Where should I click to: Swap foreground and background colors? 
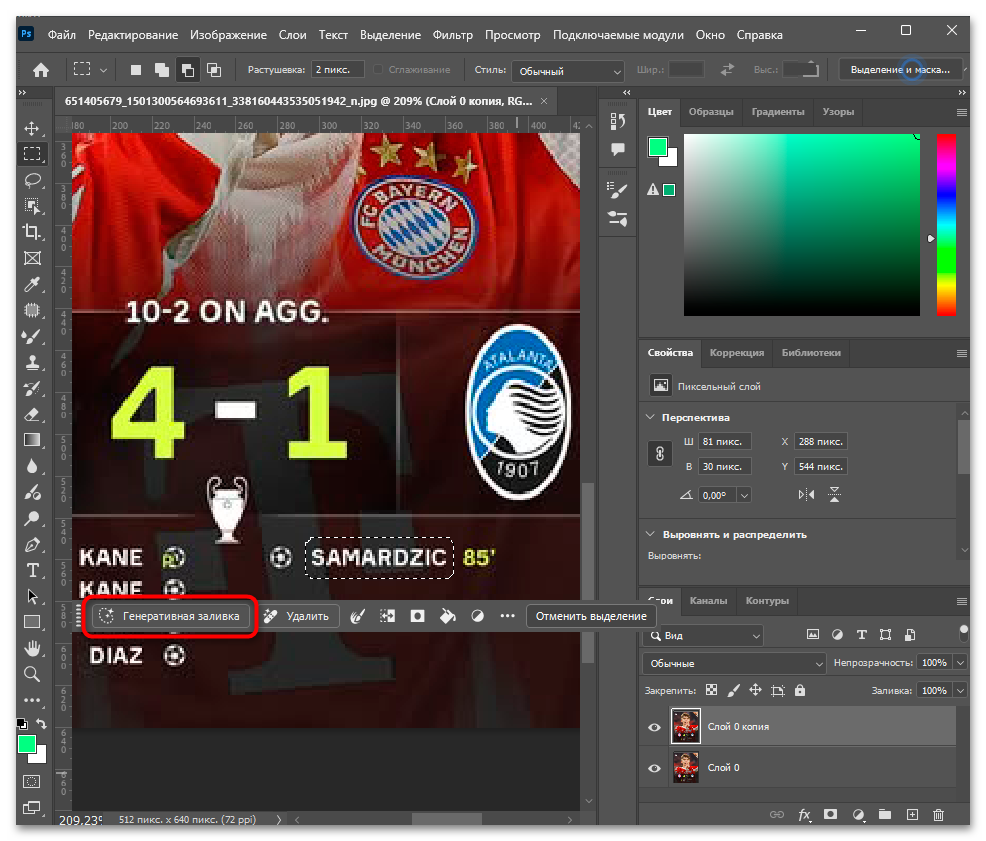click(x=42, y=724)
